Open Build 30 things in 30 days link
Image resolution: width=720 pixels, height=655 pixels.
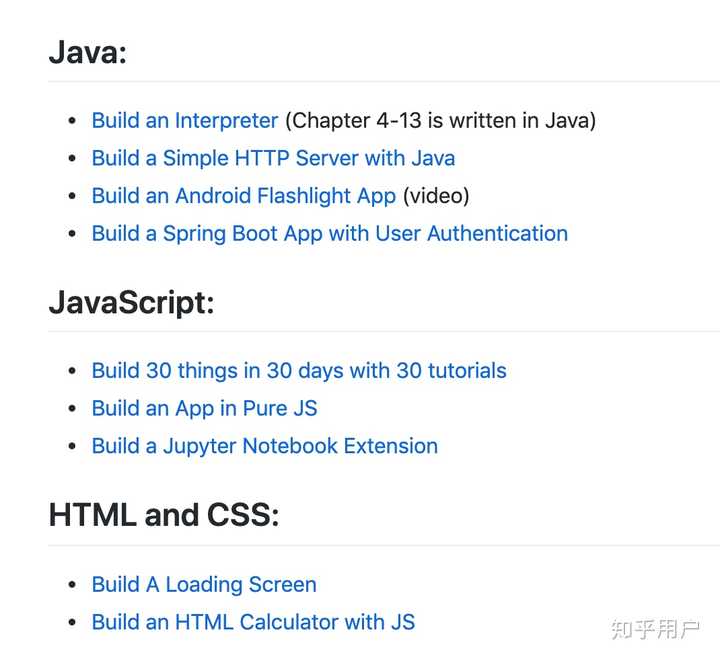click(299, 371)
